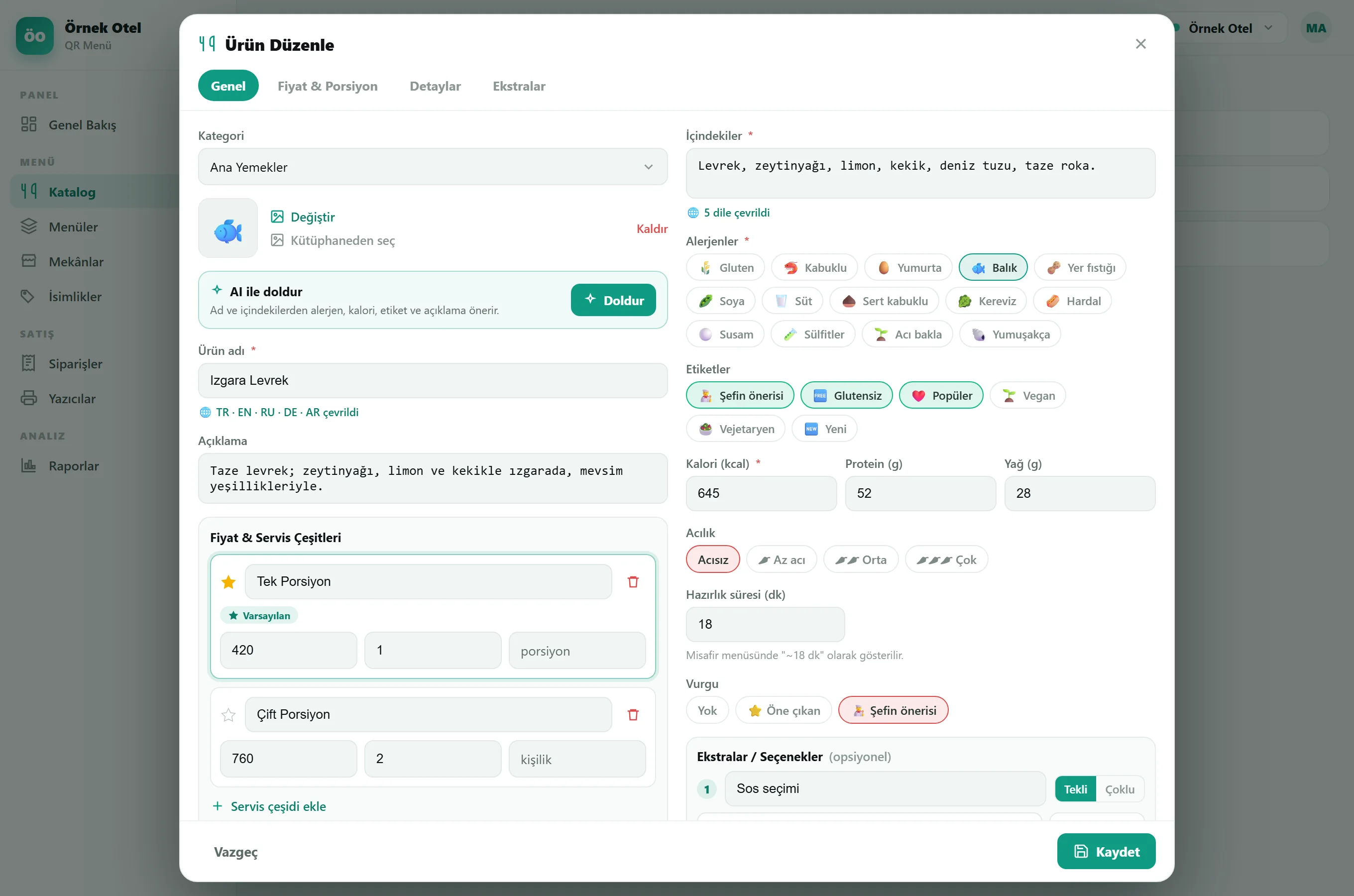1354x896 pixels.
Task: Delete the Tek Porsiyon serving variant
Action: 633,582
